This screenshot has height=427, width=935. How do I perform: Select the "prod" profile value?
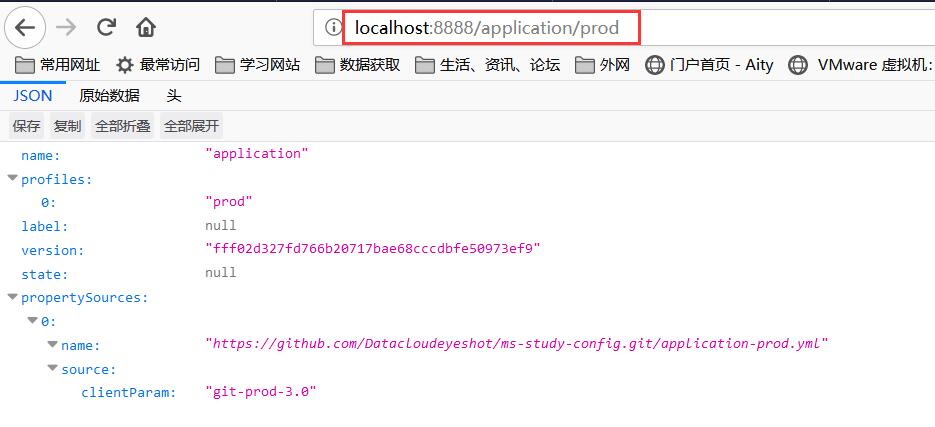pyautogui.click(x=229, y=201)
